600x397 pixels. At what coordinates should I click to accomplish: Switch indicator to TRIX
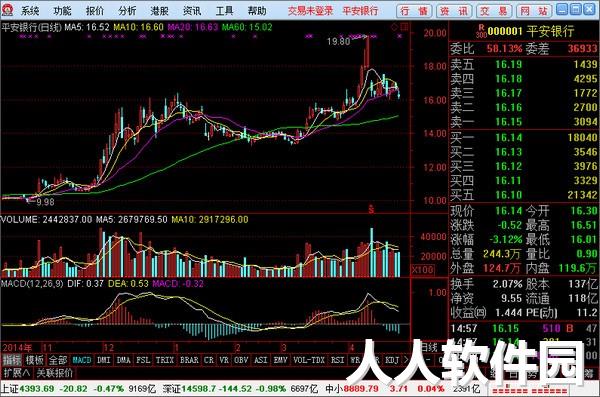coord(165,360)
